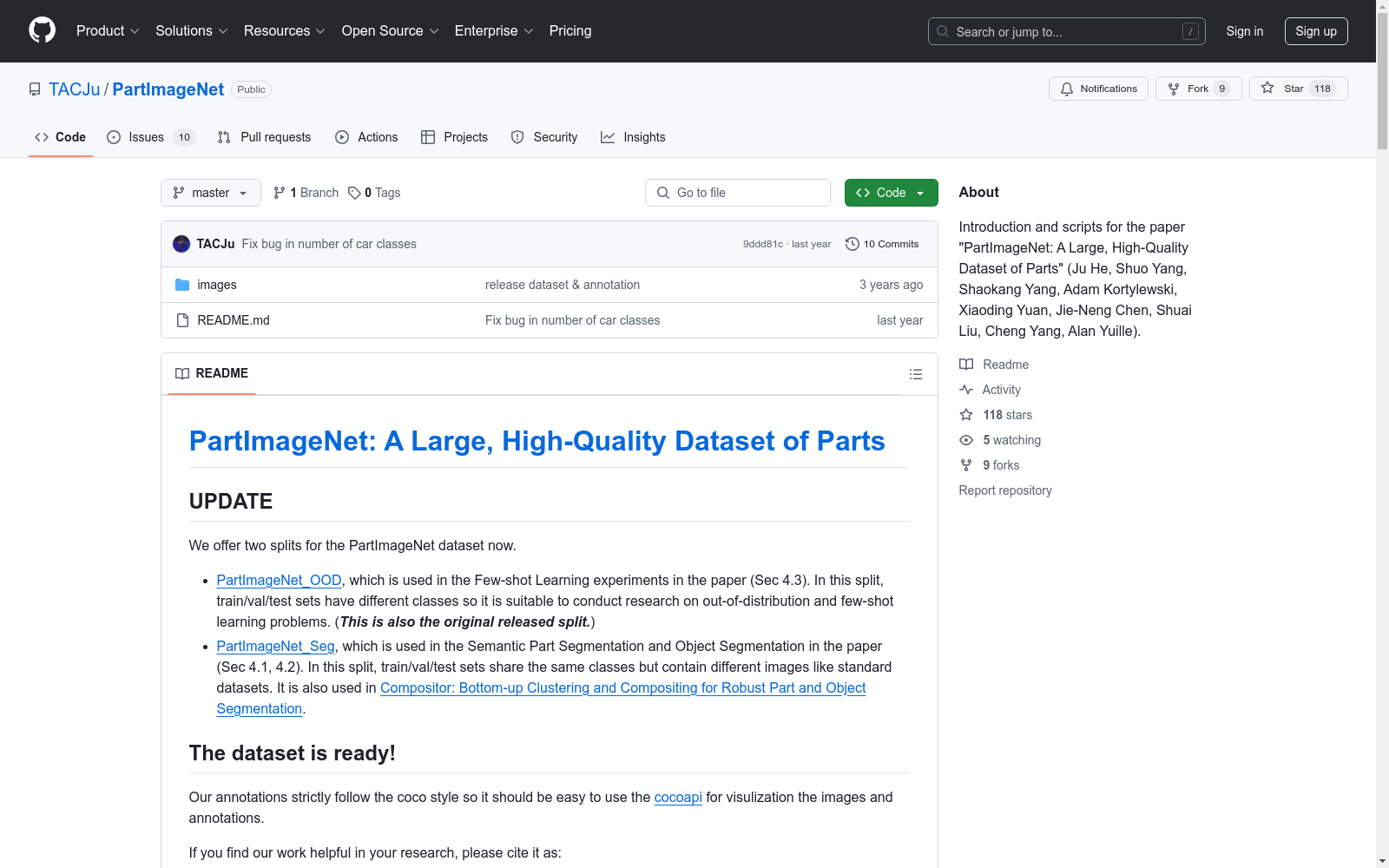Expand the Solutions menu

(192, 30)
